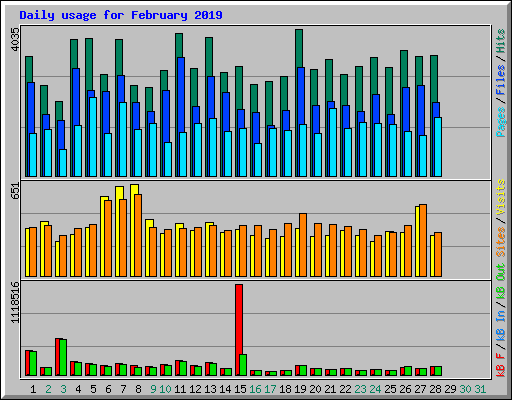
Task: Click the "kB Out" legend label
Action: tap(501, 281)
